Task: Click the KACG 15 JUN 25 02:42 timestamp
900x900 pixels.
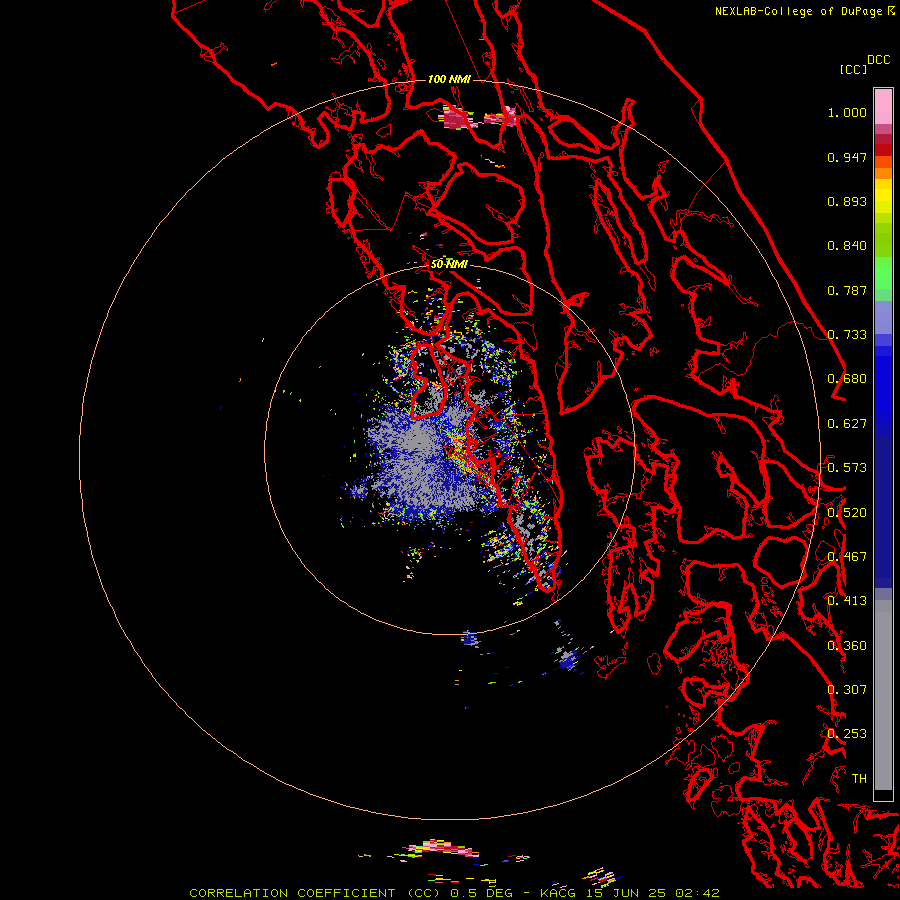Action: [x=630, y=893]
